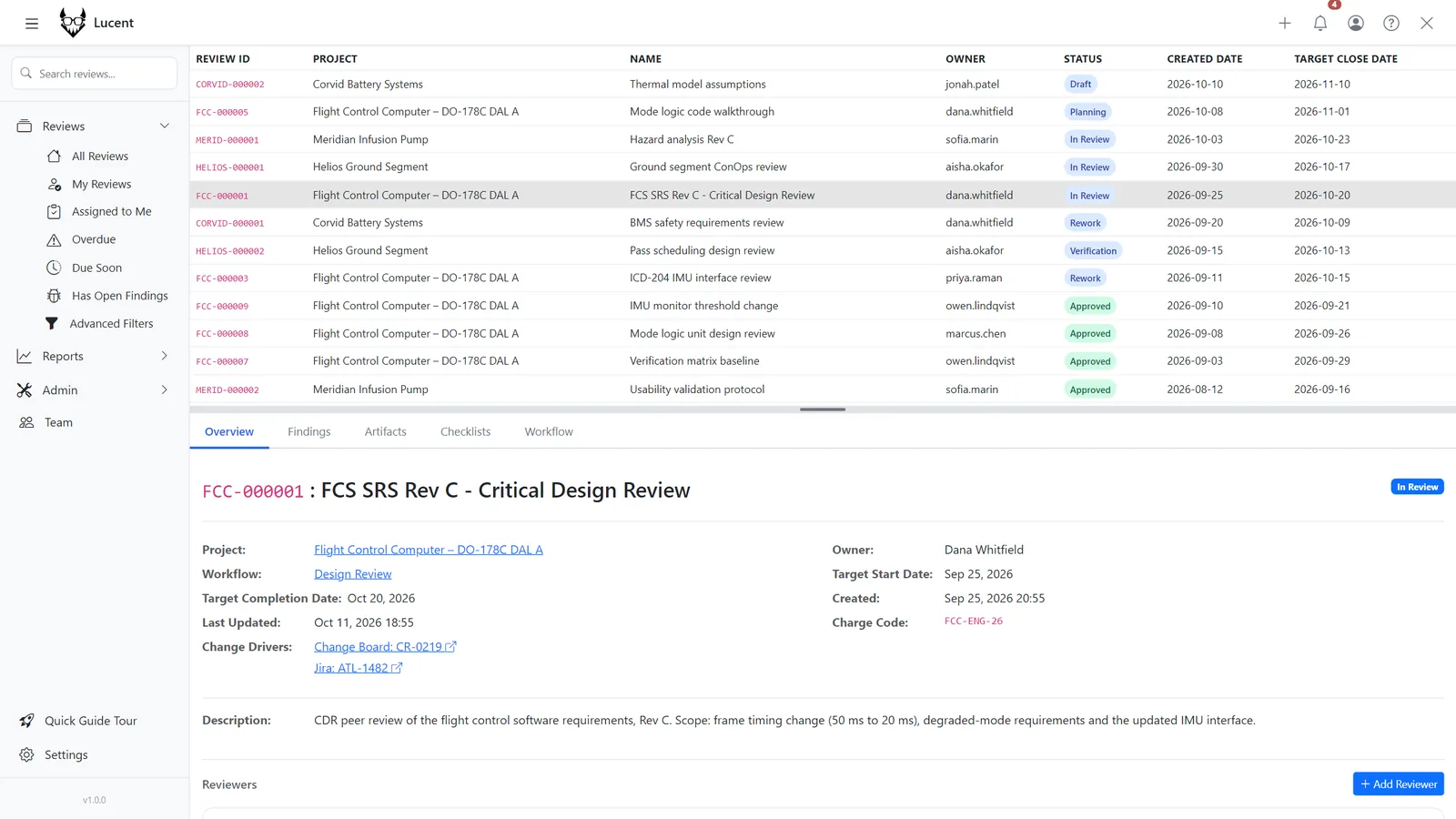Image resolution: width=1456 pixels, height=819 pixels.
Task: View Overdue reviews
Action: (x=94, y=240)
